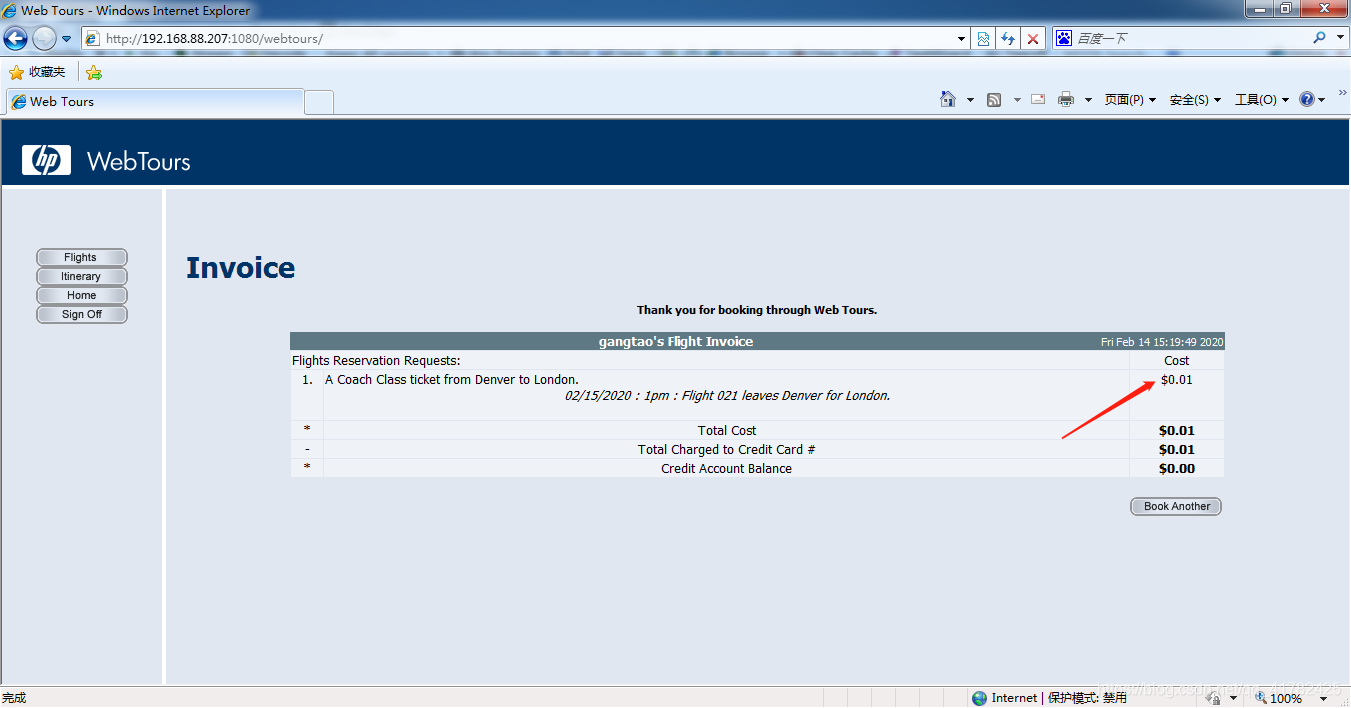Screen dimensions: 1351x708
Task: Focus the 百度一下 search box
Action: [1190, 38]
